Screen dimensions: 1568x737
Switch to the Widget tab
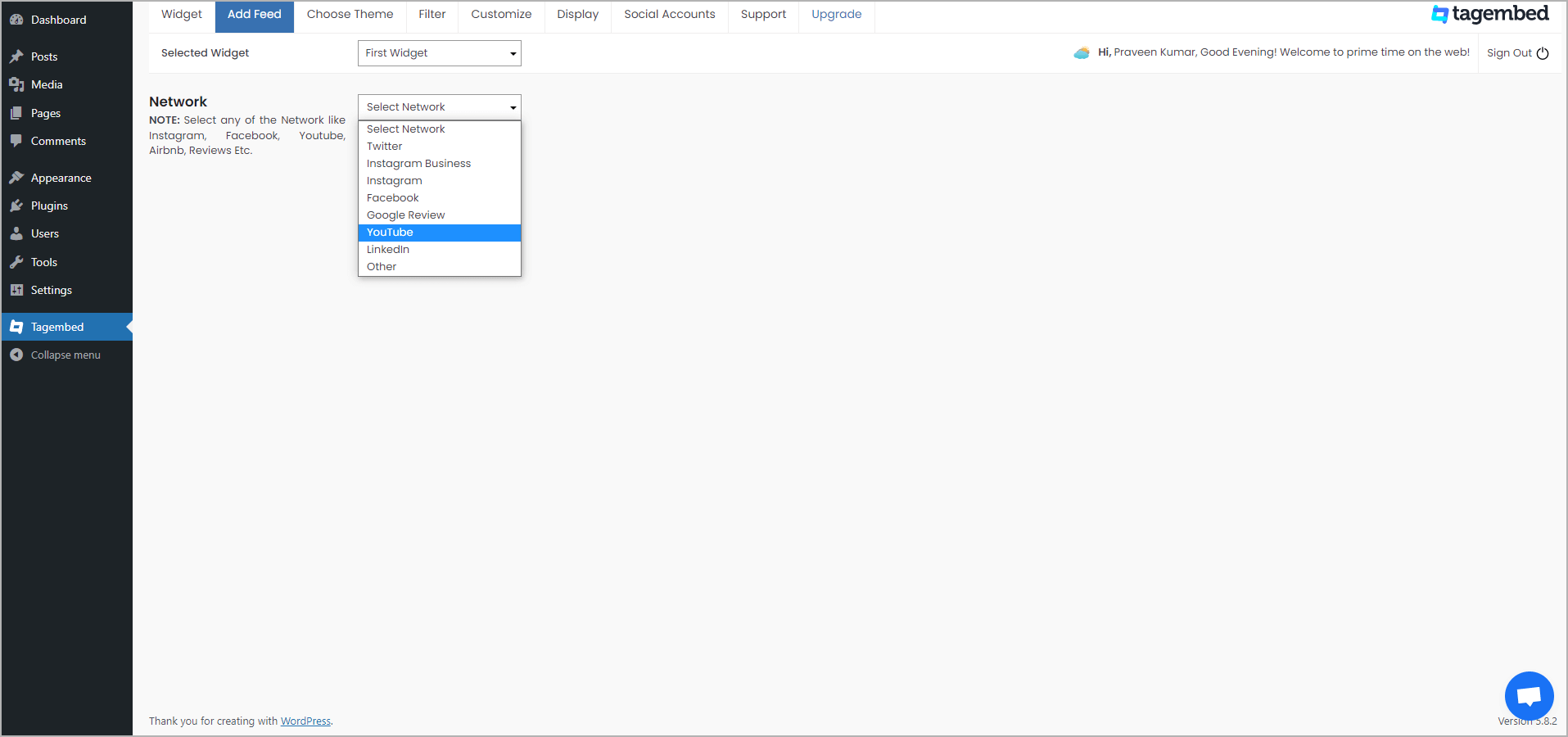tap(182, 15)
